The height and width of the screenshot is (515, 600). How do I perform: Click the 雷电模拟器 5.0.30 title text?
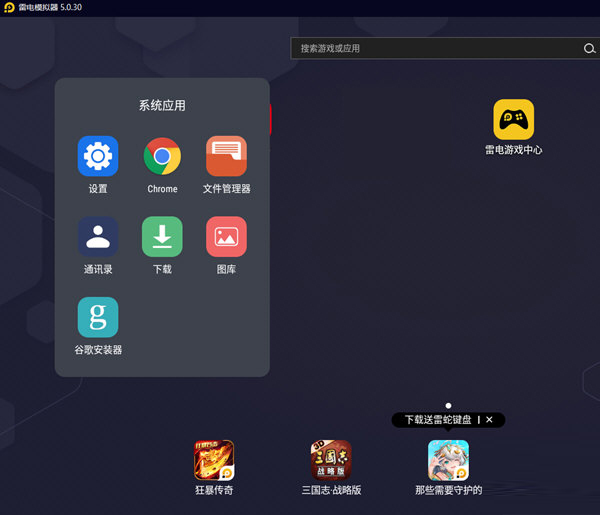(x=50, y=7)
